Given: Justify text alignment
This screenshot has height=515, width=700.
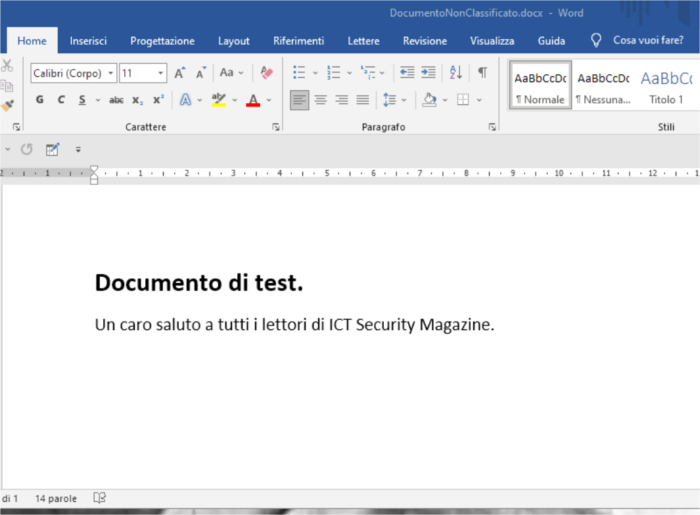Looking at the screenshot, I should 362,100.
